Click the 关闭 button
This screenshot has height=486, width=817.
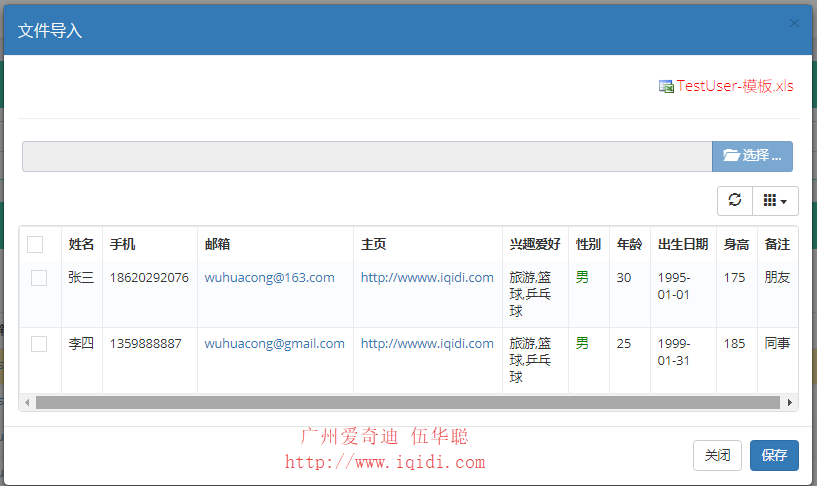(x=717, y=455)
